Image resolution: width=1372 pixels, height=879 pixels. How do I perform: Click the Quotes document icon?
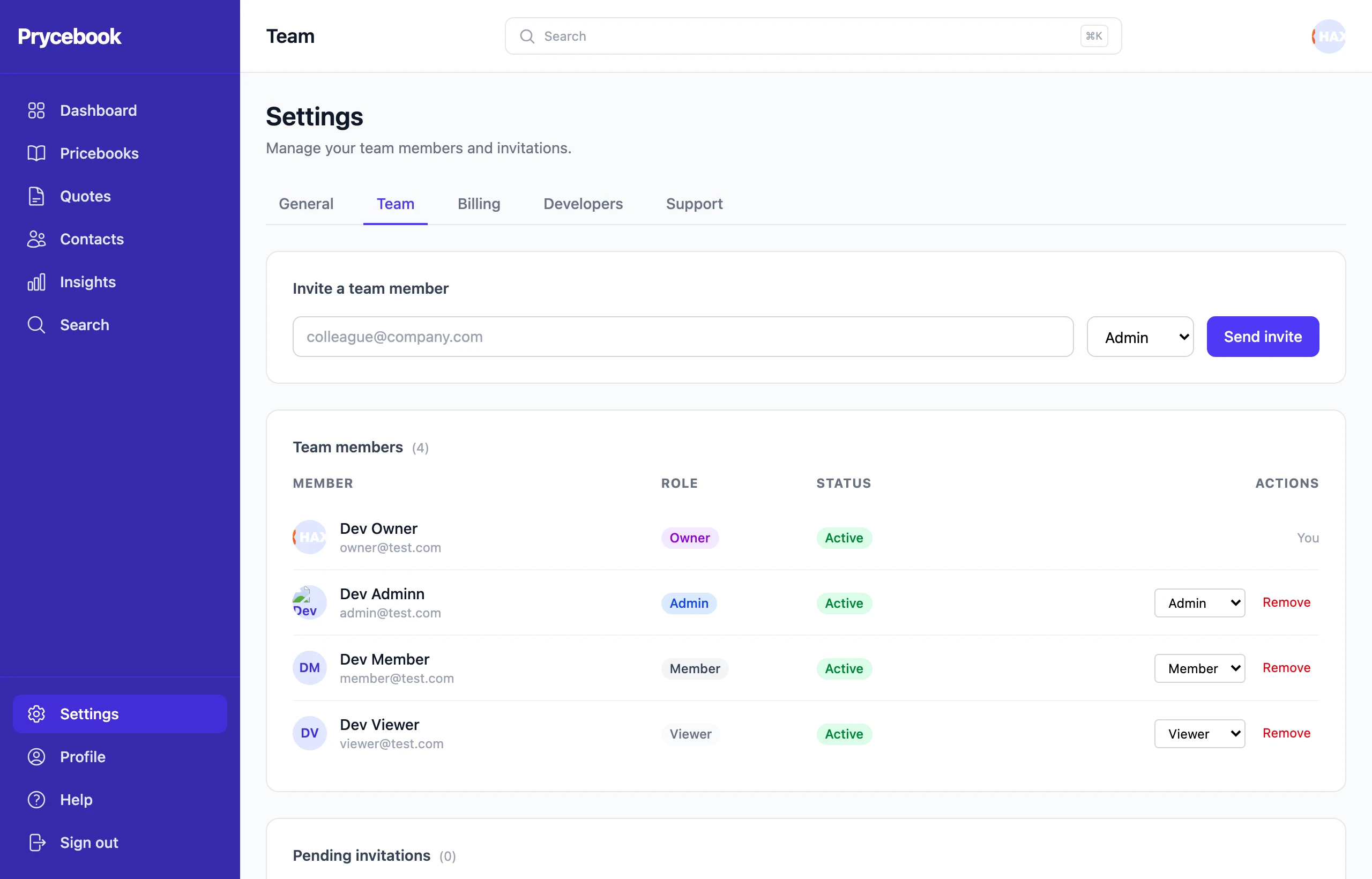(x=36, y=196)
